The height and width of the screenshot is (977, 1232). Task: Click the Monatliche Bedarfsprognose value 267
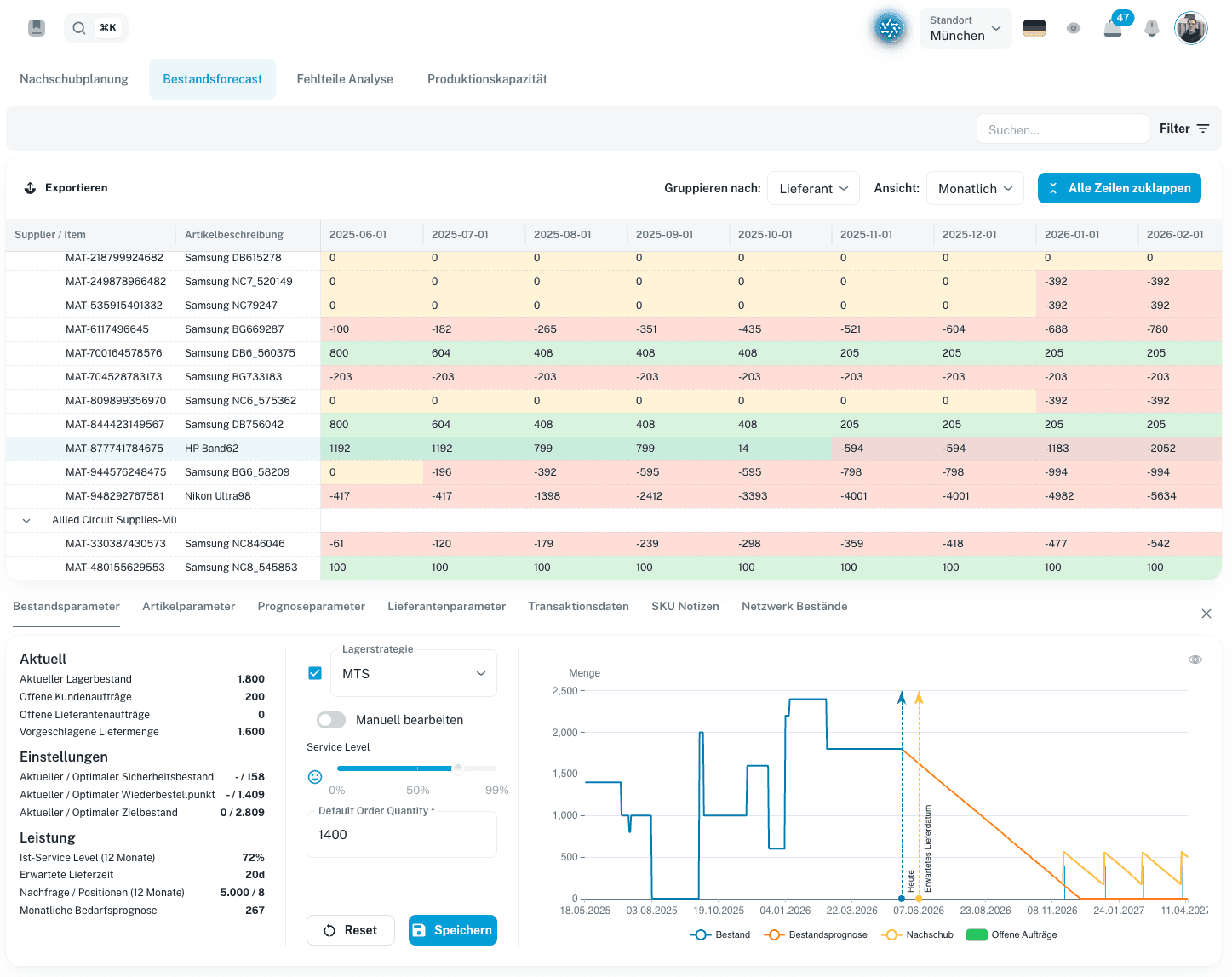[x=255, y=911]
